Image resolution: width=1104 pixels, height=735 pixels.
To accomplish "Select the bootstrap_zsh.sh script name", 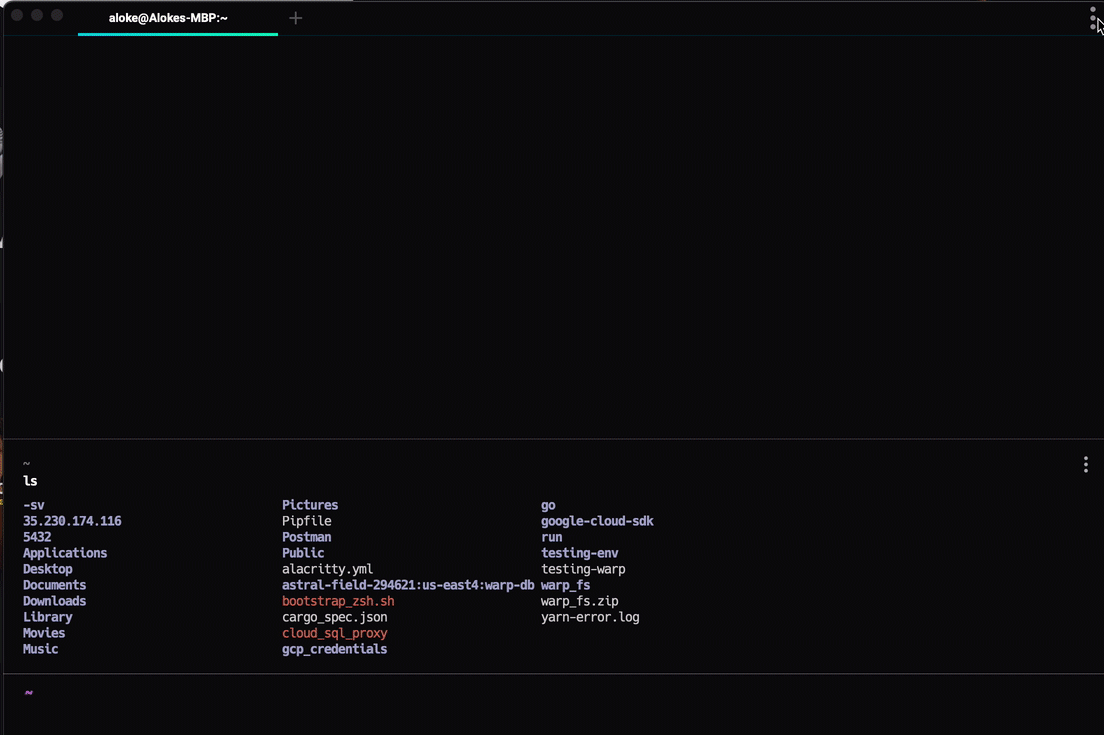I will pos(336,601).
